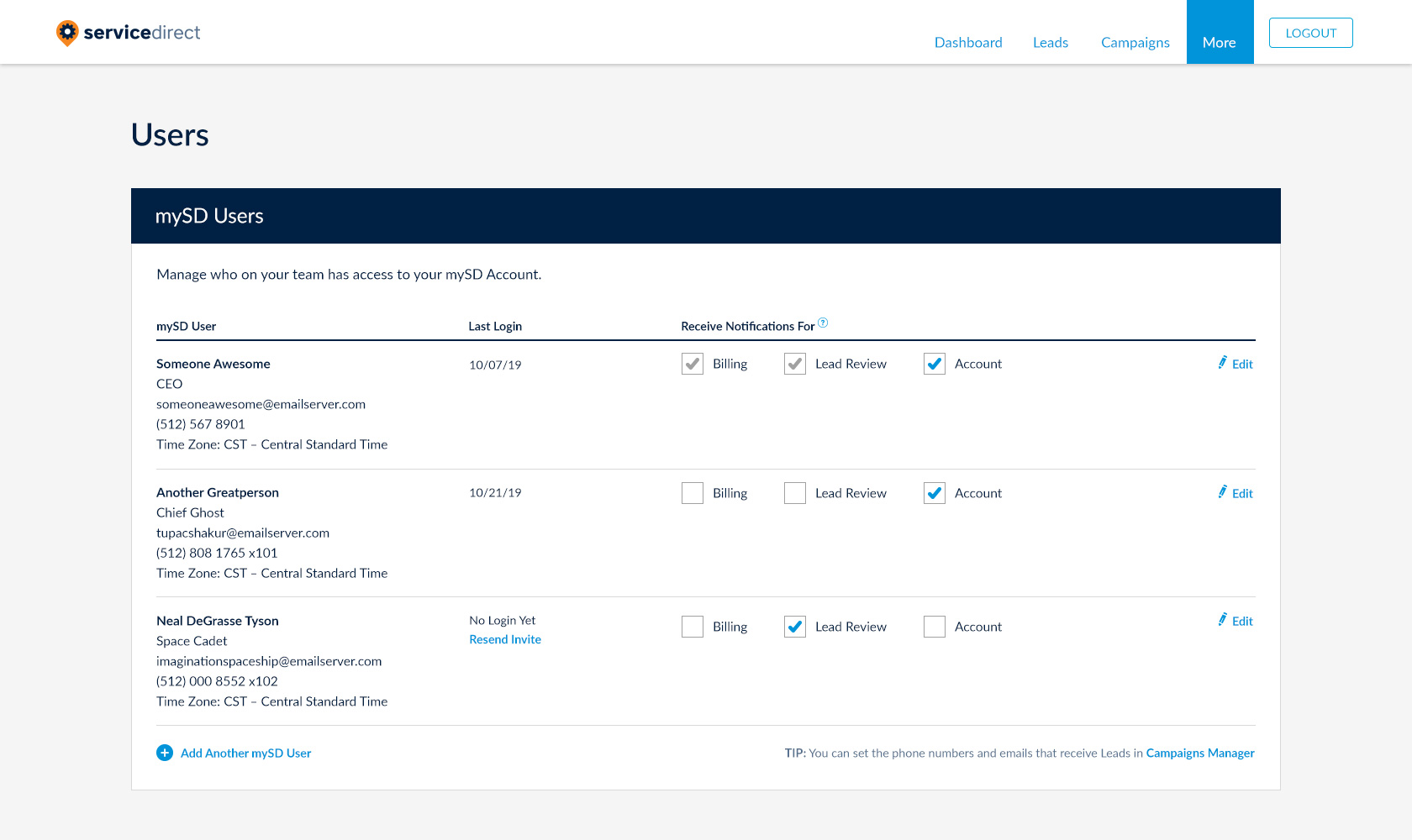Click email imaginationspaceship@emailserver.com

pos(269,661)
